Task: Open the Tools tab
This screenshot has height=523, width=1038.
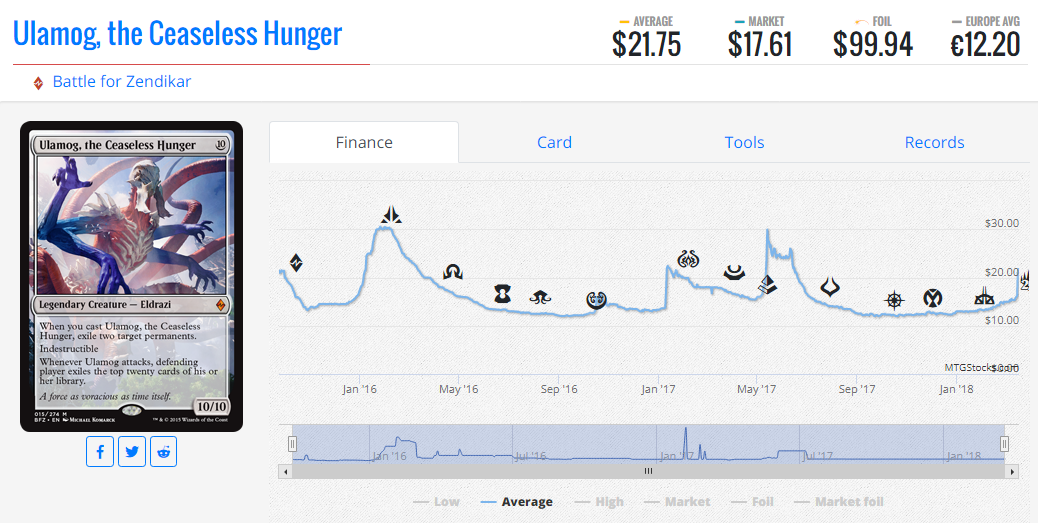Action: [x=744, y=142]
